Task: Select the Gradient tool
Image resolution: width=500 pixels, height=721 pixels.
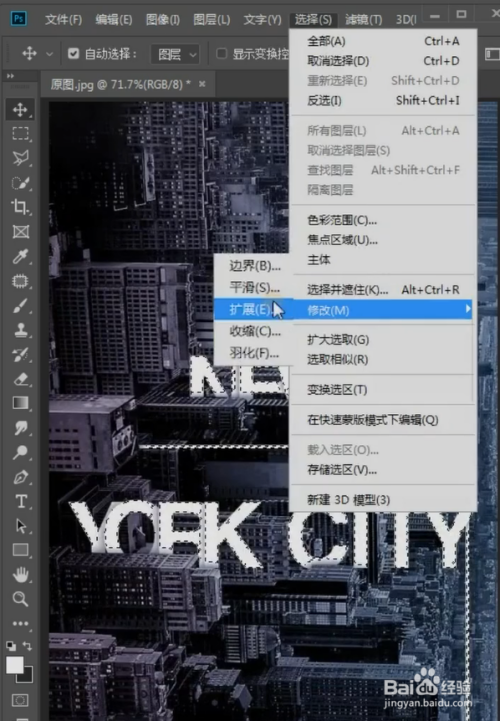Action: click(20, 403)
